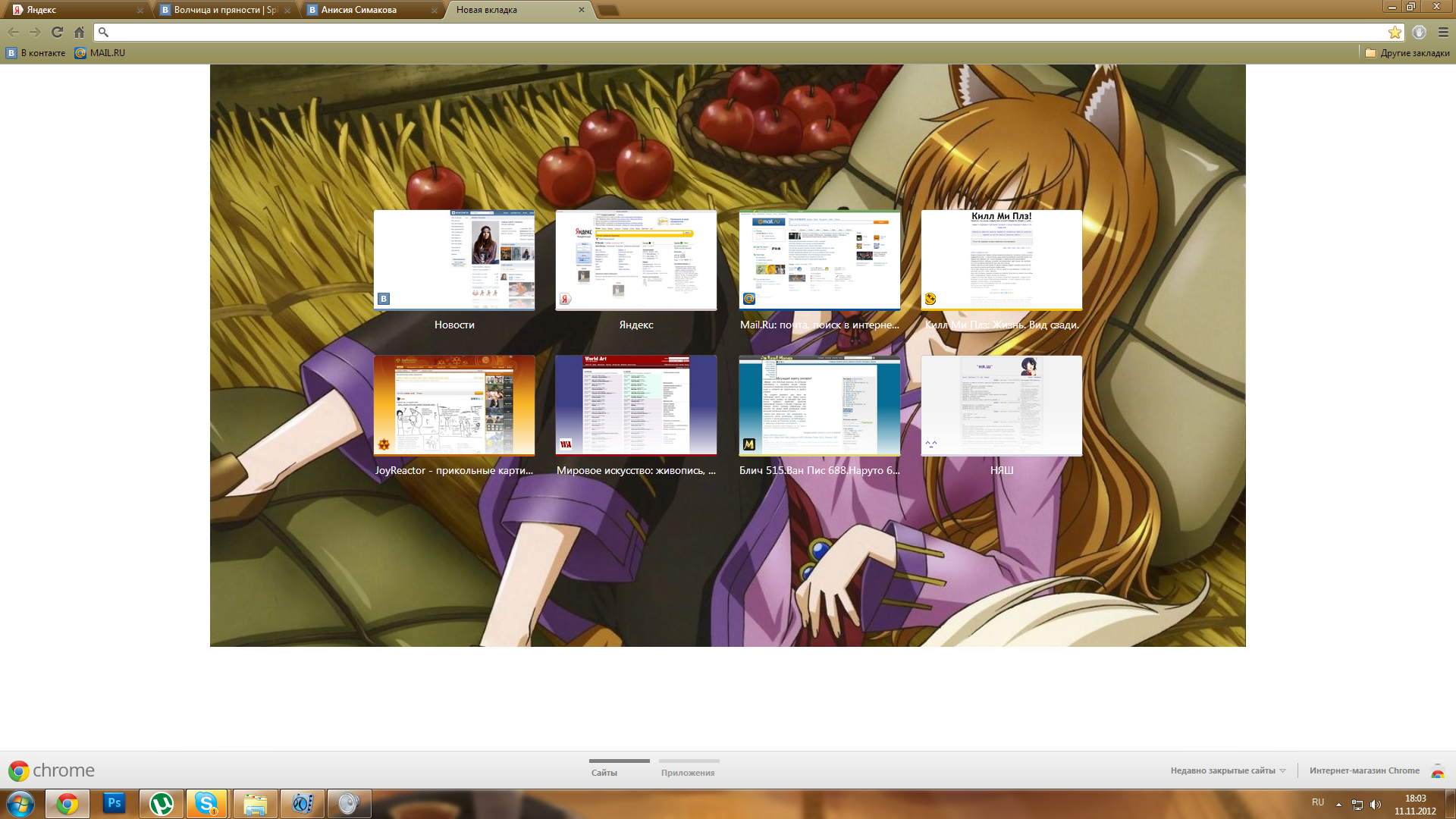
Task: Open Chrome from the taskbar
Action: coord(67,804)
